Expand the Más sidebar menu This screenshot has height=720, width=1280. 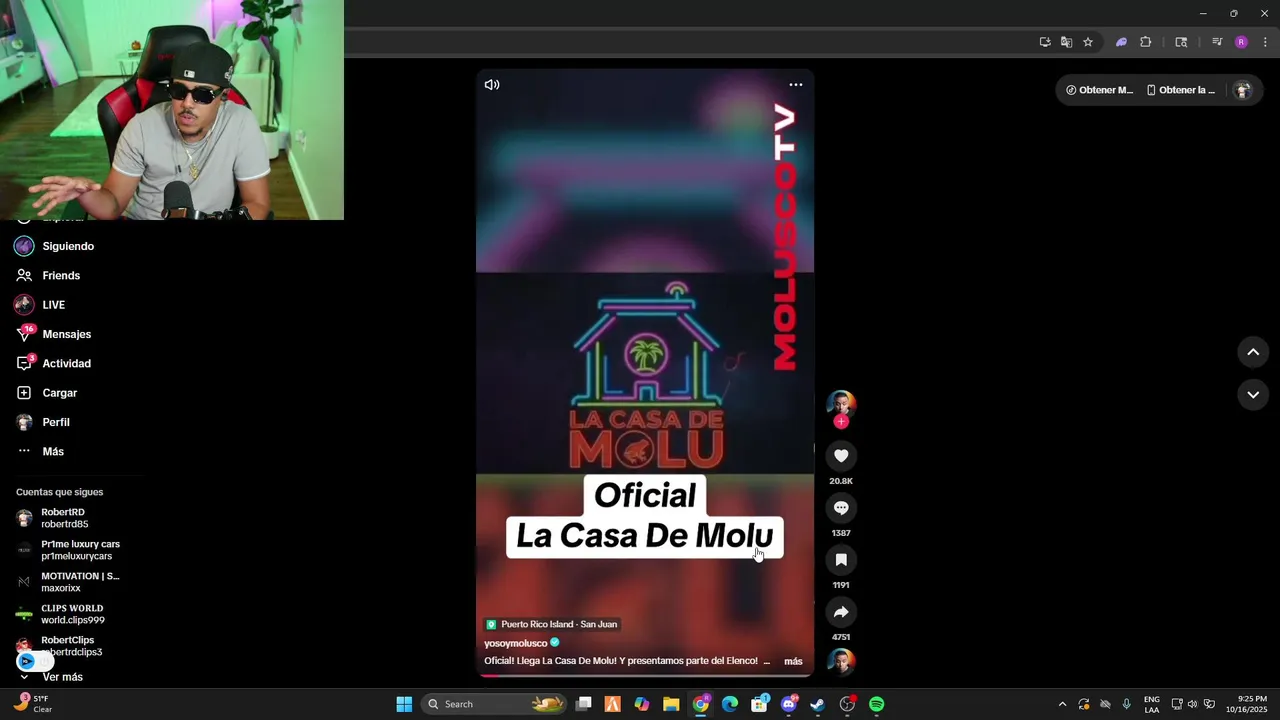pyautogui.click(x=53, y=452)
